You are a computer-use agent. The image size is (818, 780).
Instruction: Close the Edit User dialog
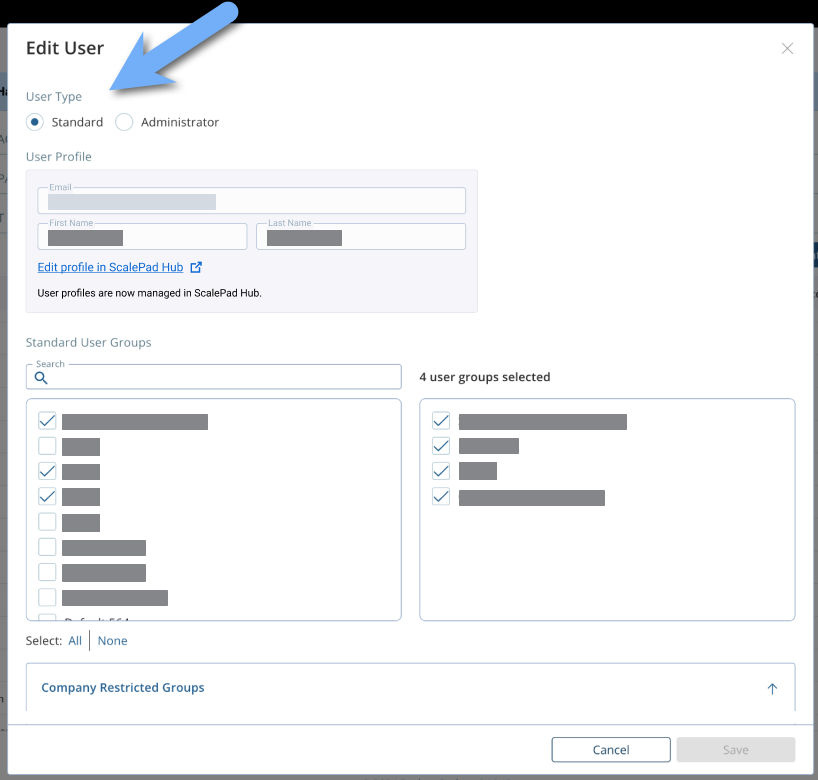coord(787,49)
